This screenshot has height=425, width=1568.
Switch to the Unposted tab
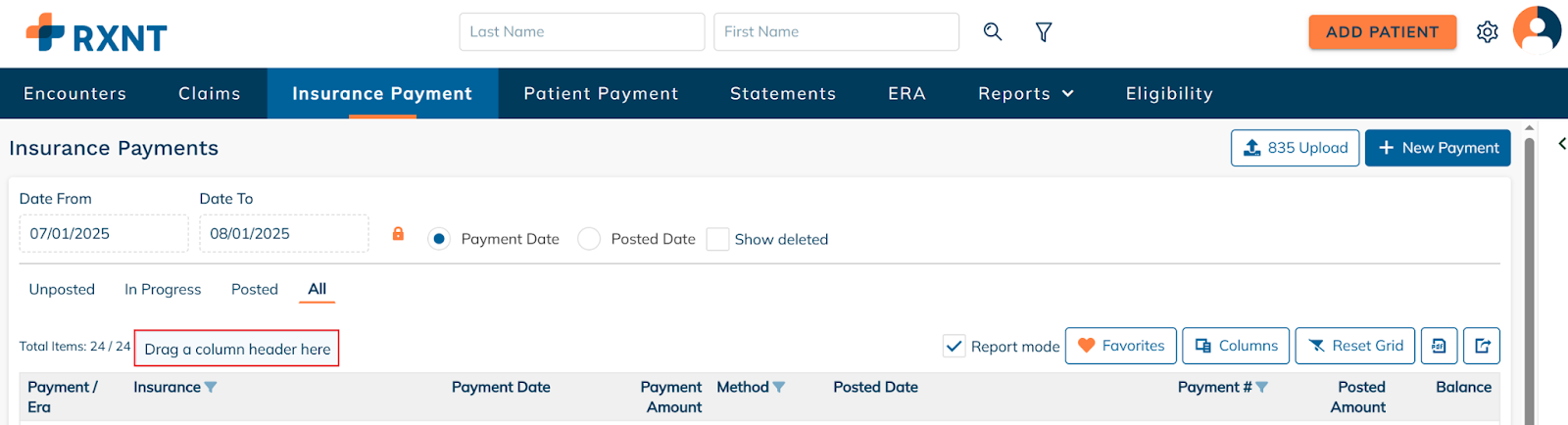pos(62,290)
